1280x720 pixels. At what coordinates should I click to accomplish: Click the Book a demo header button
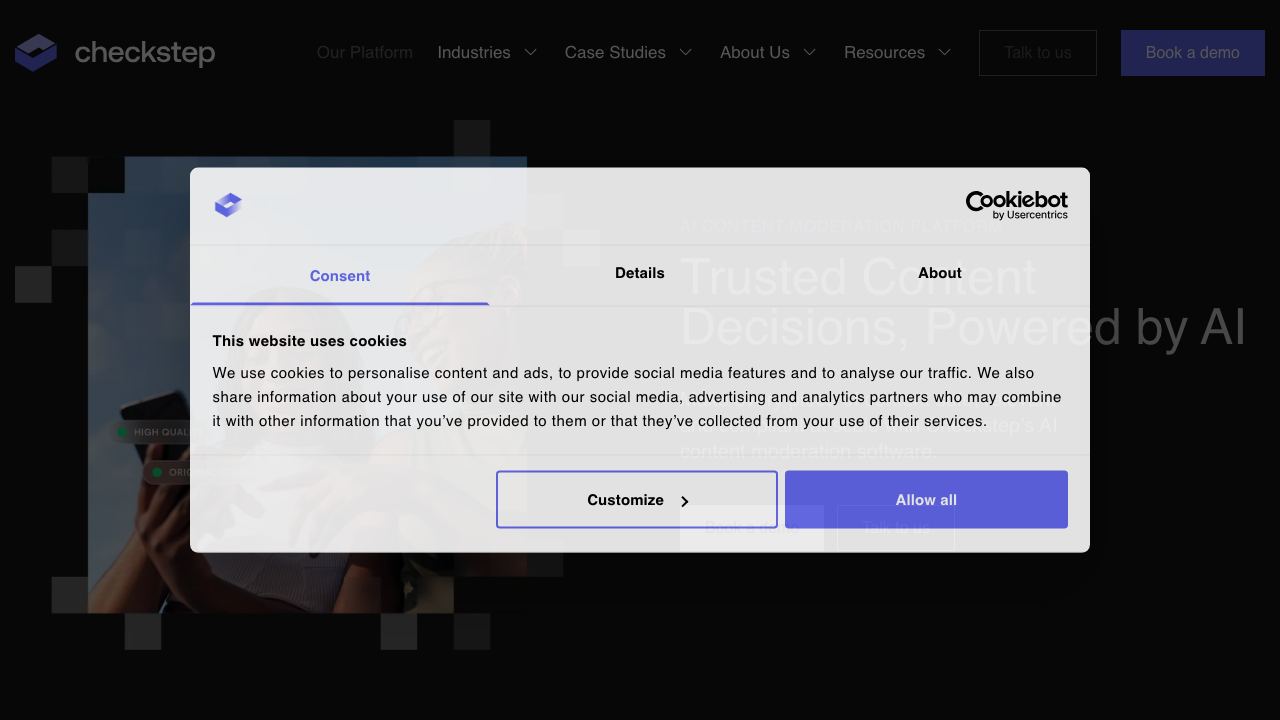point(1193,53)
